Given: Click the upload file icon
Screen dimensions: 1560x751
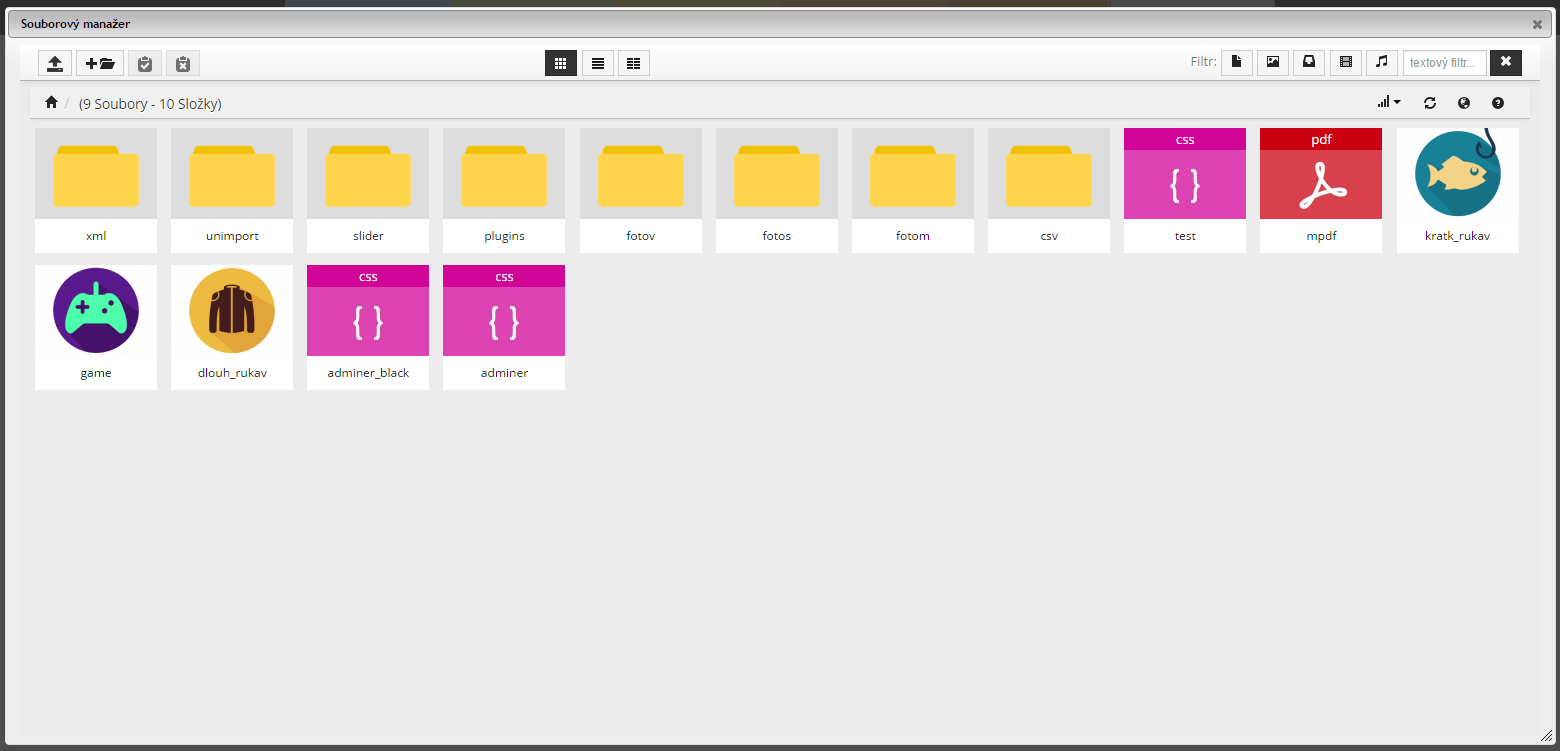Looking at the screenshot, I should click(55, 63).
